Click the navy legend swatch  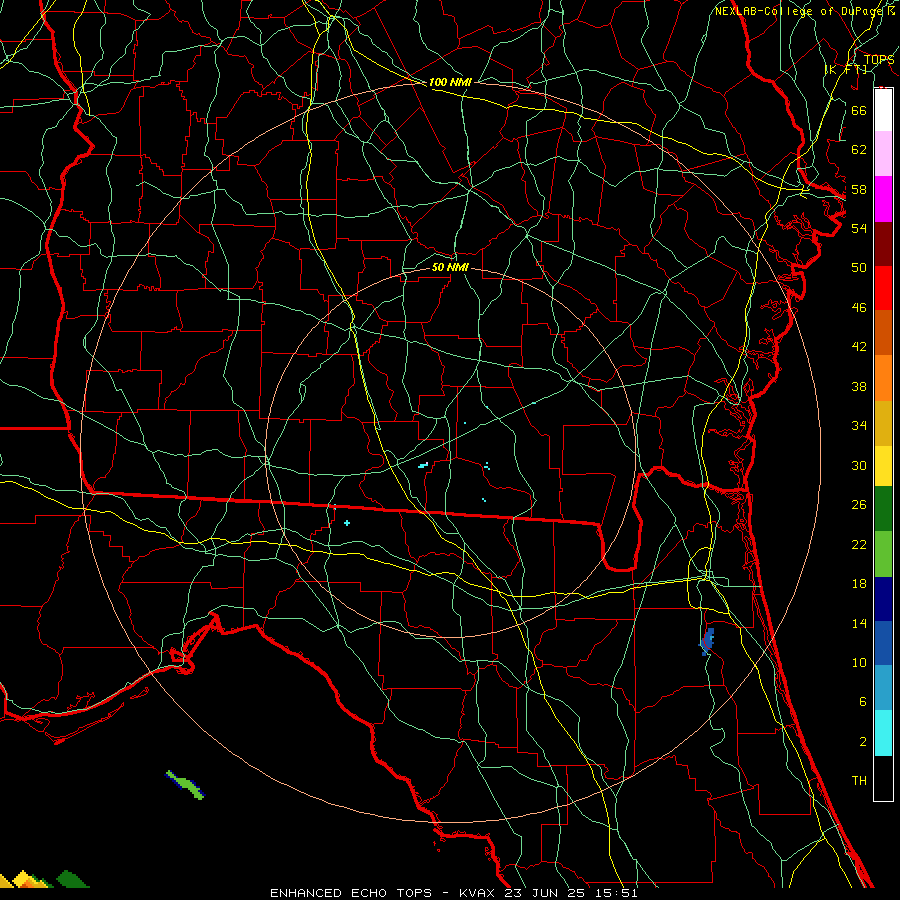[x=883, y=599]
